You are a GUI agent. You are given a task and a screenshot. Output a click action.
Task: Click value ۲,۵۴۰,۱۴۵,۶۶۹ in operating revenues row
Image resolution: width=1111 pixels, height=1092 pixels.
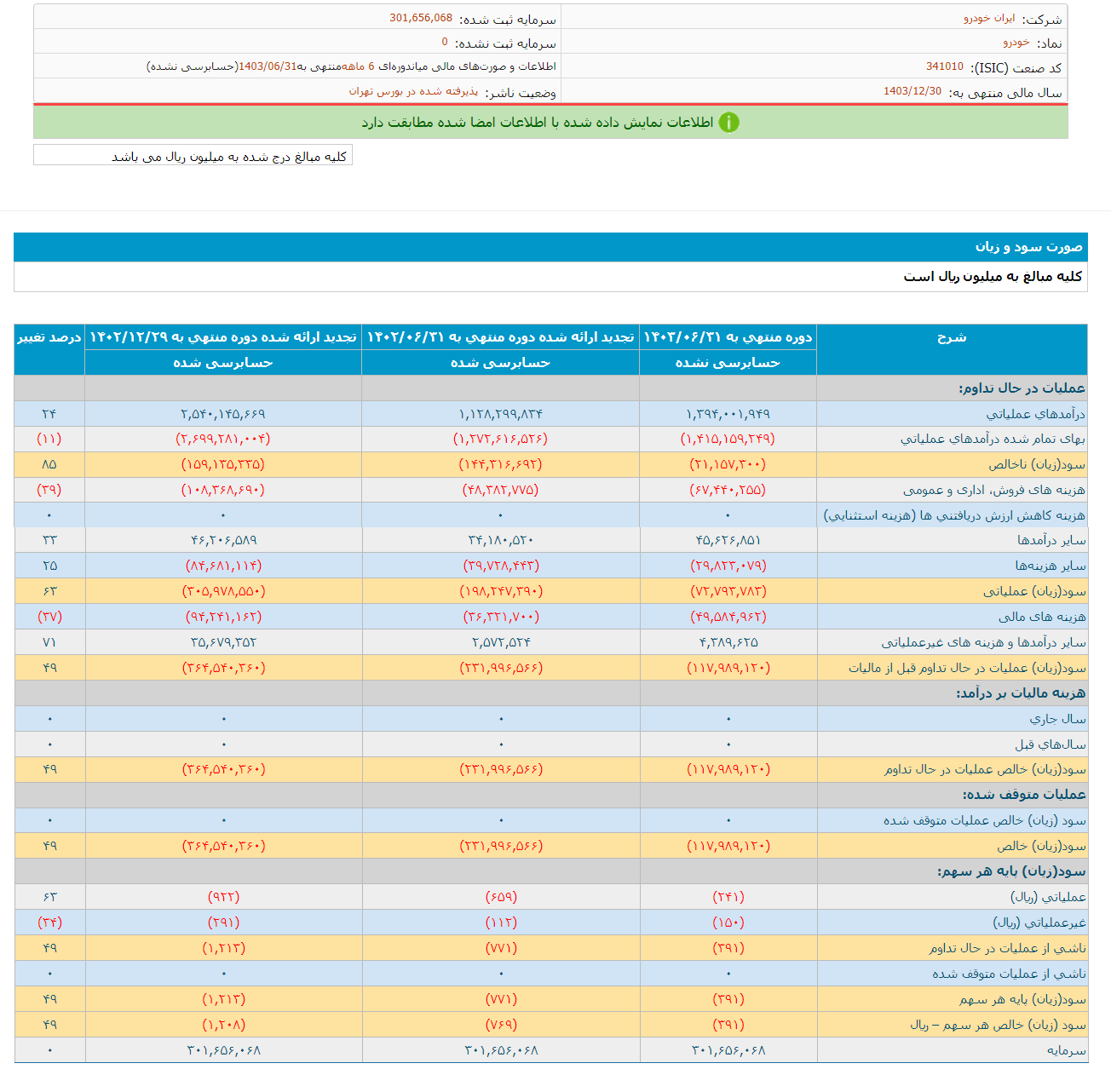[x=223, y=414]
